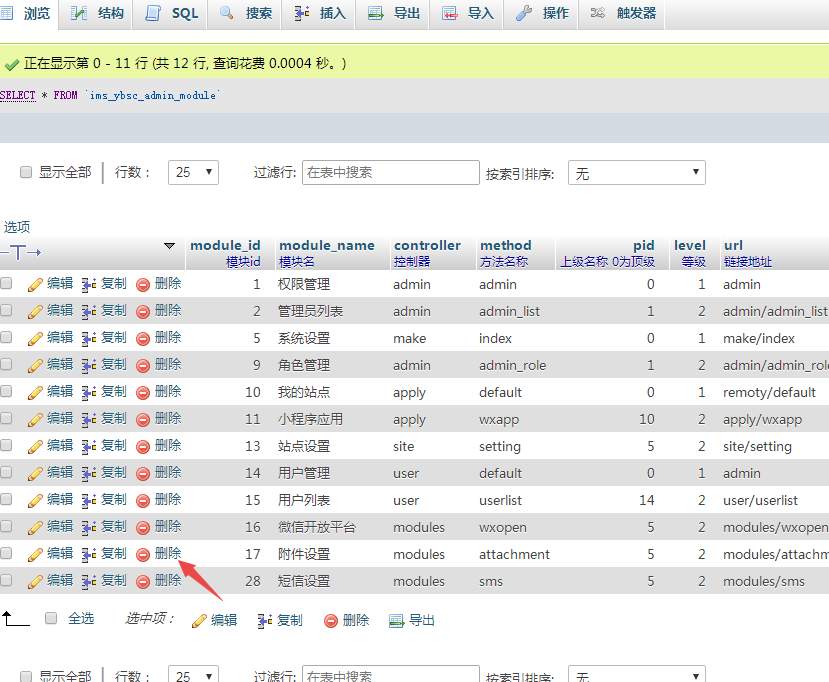Screen dimensions: 829x682
Task: Sort by method column header
Action: point(505,245)
